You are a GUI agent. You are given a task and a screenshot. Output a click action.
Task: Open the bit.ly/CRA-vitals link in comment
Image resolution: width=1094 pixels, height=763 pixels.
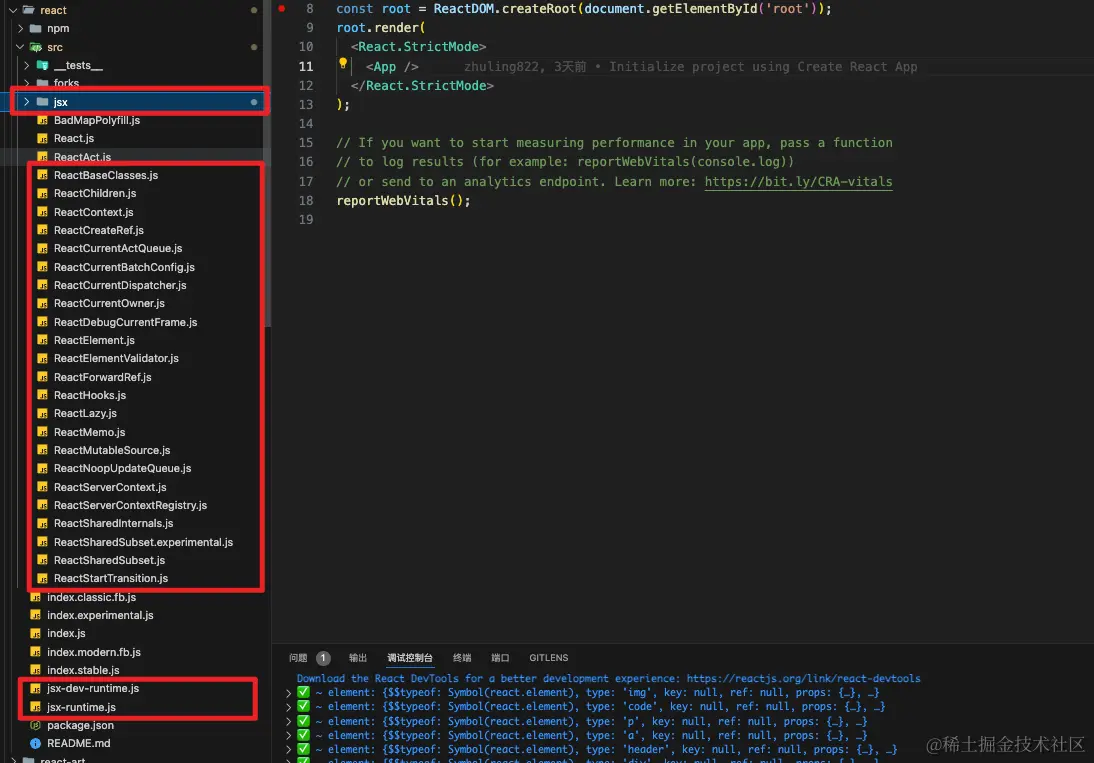(x=798, y=181)
